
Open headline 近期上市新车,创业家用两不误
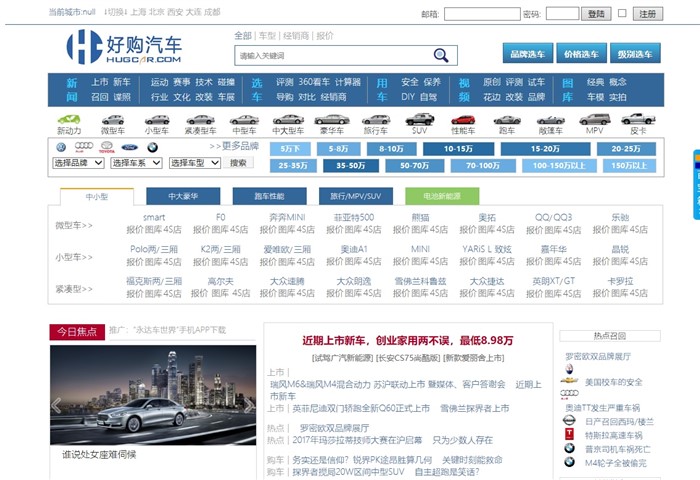[408, 341]
